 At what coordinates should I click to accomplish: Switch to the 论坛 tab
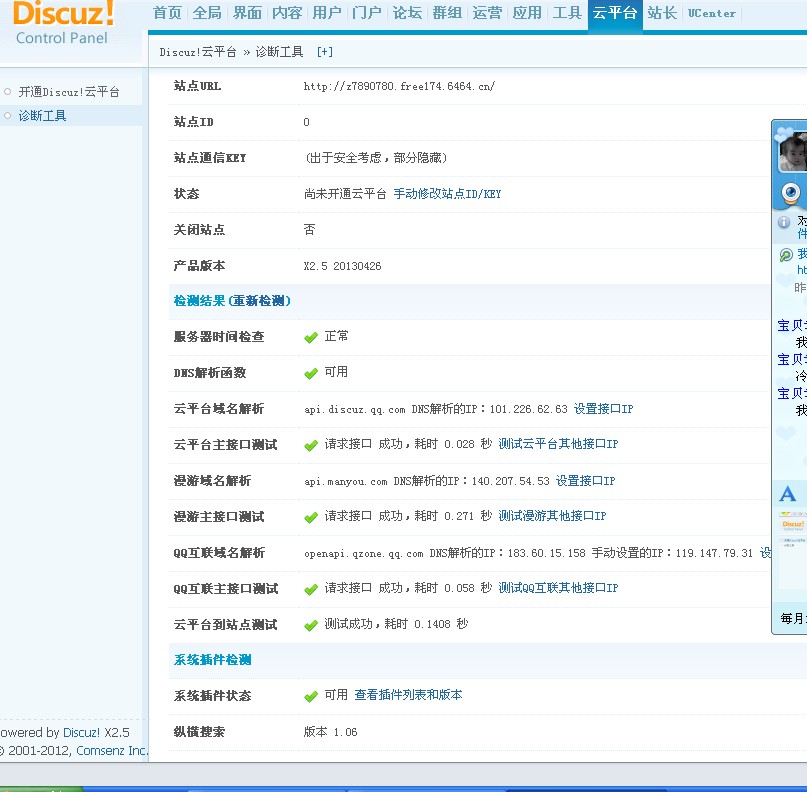407,13
